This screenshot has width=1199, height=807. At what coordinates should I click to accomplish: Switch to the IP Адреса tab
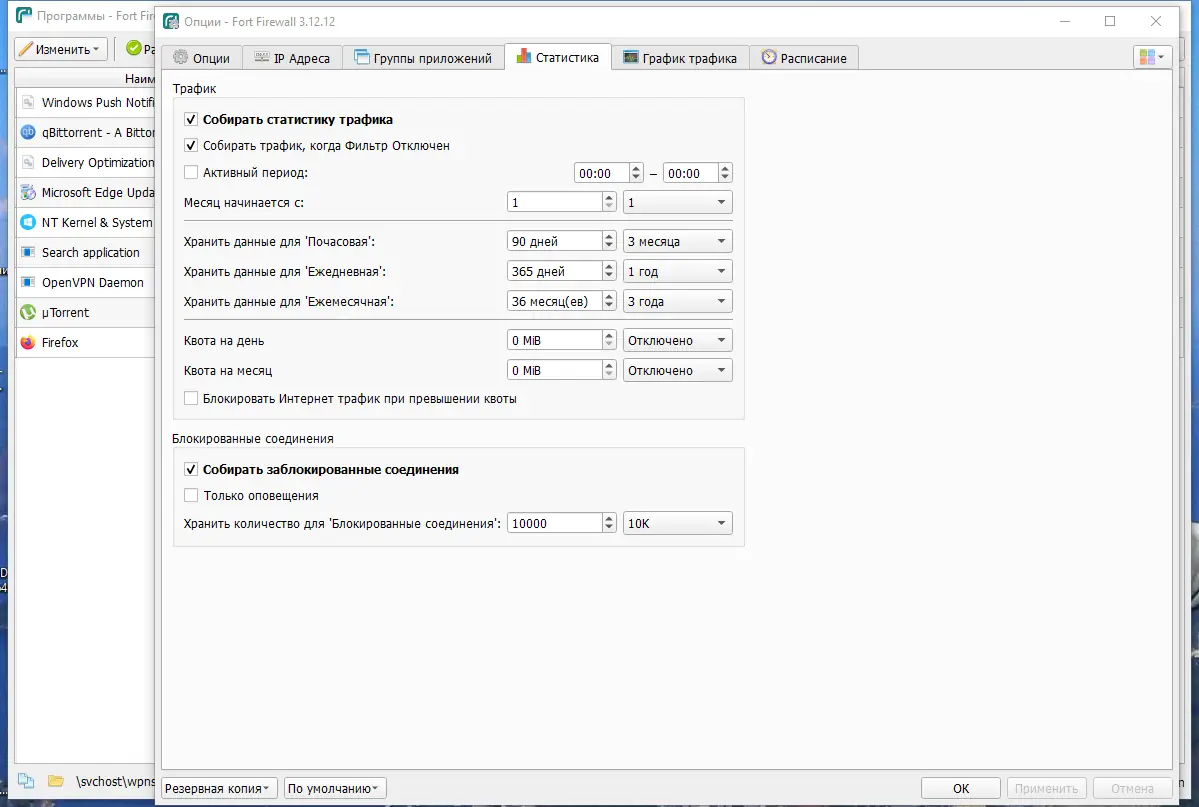[292, 58]
